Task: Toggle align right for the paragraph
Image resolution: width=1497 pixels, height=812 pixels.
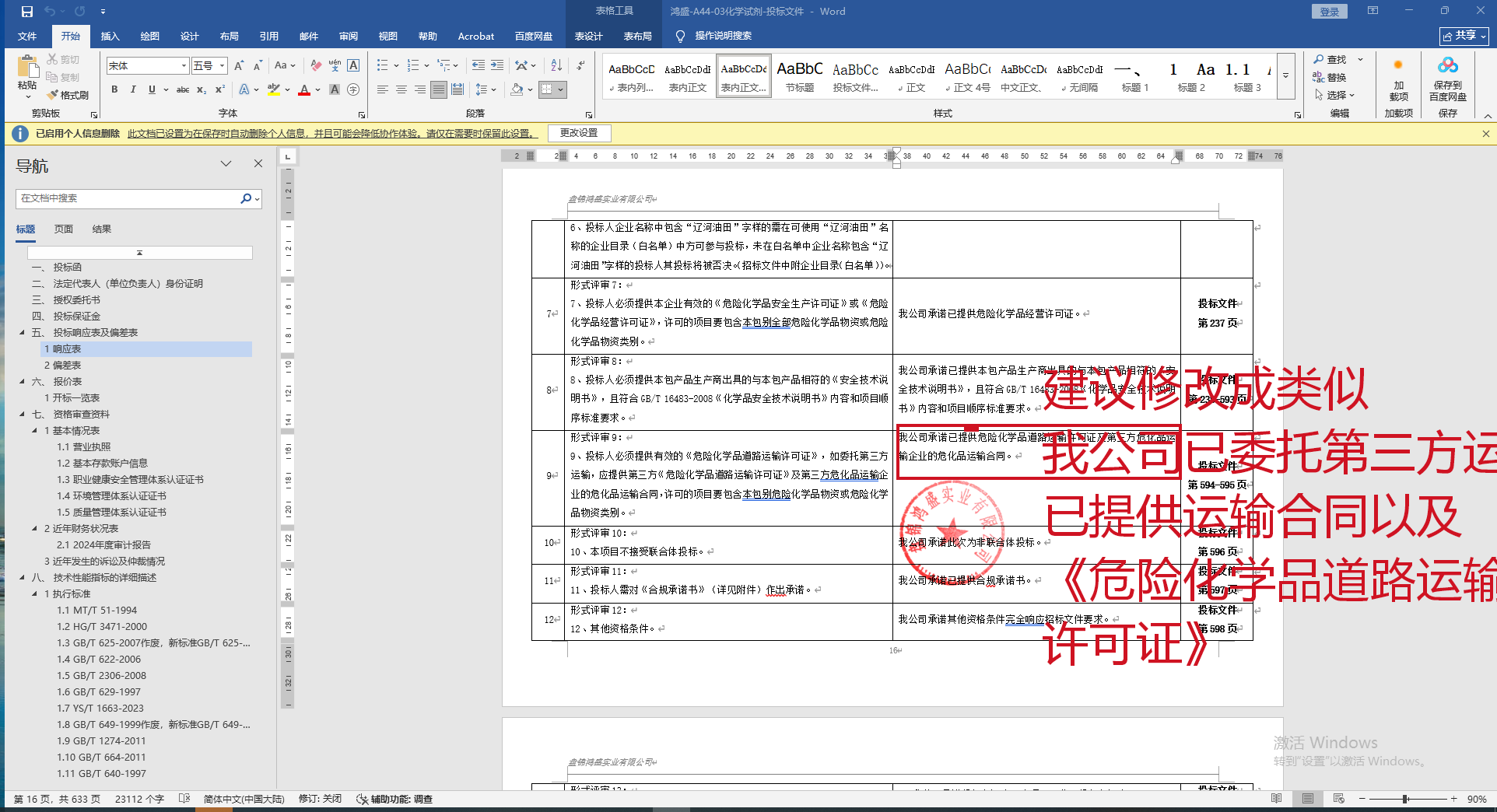Action: pyautogui.click(x=420, y=89)
